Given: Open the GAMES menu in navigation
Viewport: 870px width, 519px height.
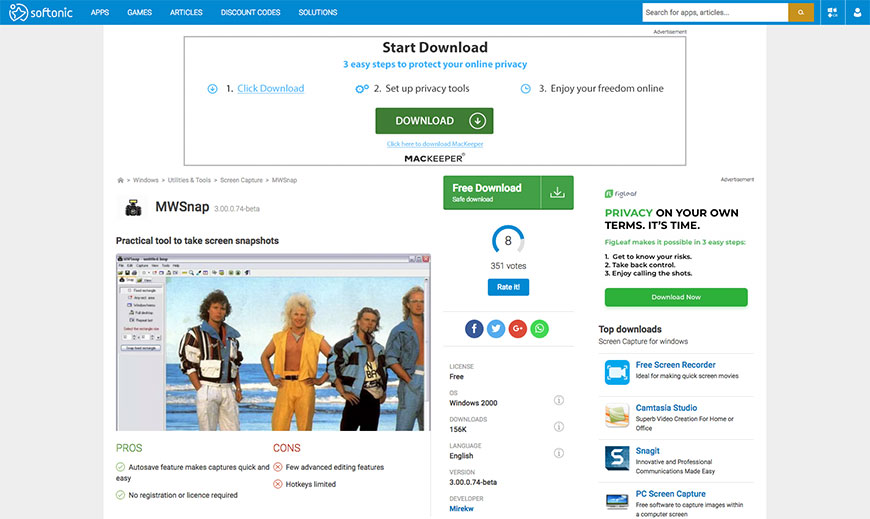Looking at the screenshot, I should [x=140, y=13].
